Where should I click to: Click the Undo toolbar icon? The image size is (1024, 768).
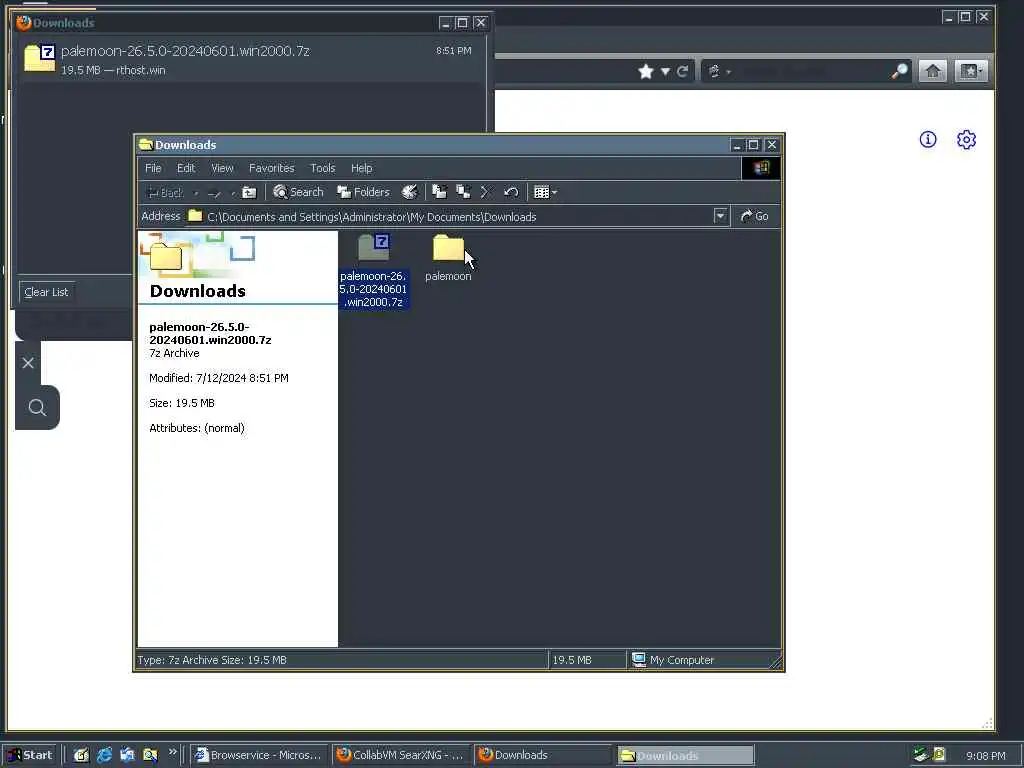click(x=511, y=192)
